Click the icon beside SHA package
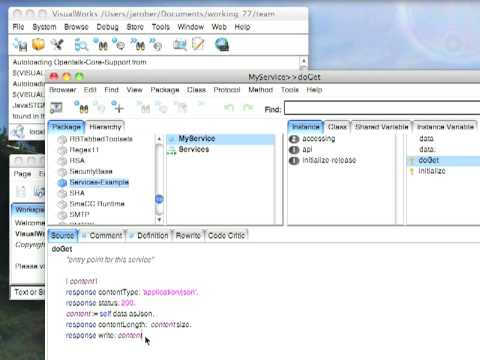 [62, 193]
